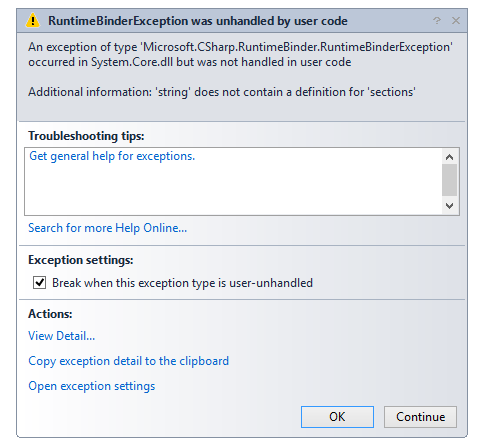Click the Additional information message text
The height and width of the screenshot is (447, 483).
[222, 92]
